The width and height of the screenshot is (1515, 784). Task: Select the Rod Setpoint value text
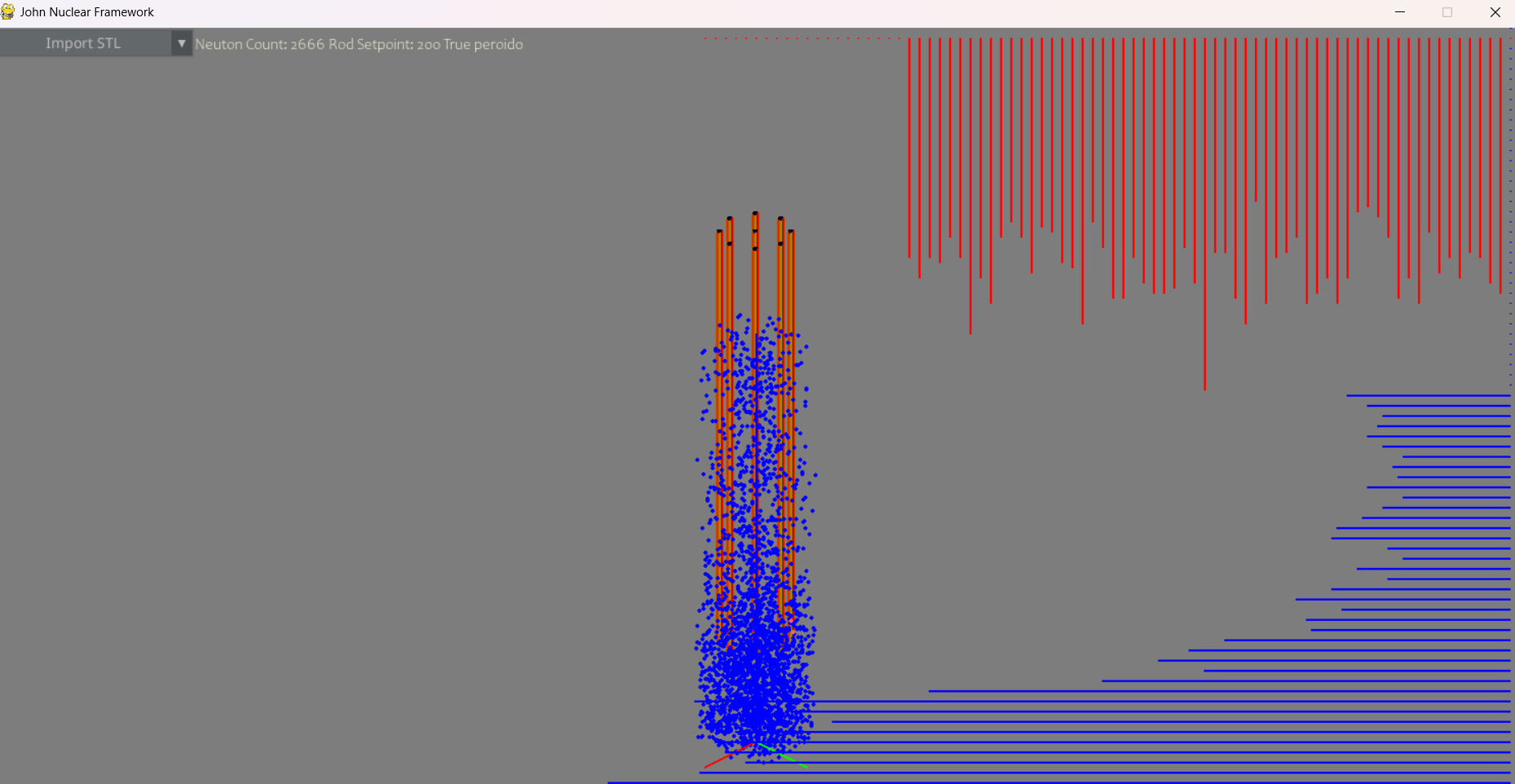(x=384, y=44)
